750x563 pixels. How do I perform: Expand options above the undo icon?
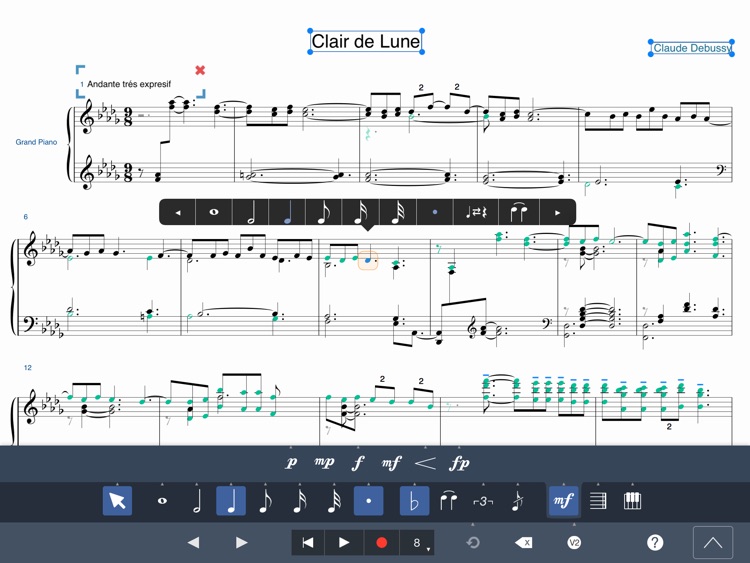click(473, 525)
